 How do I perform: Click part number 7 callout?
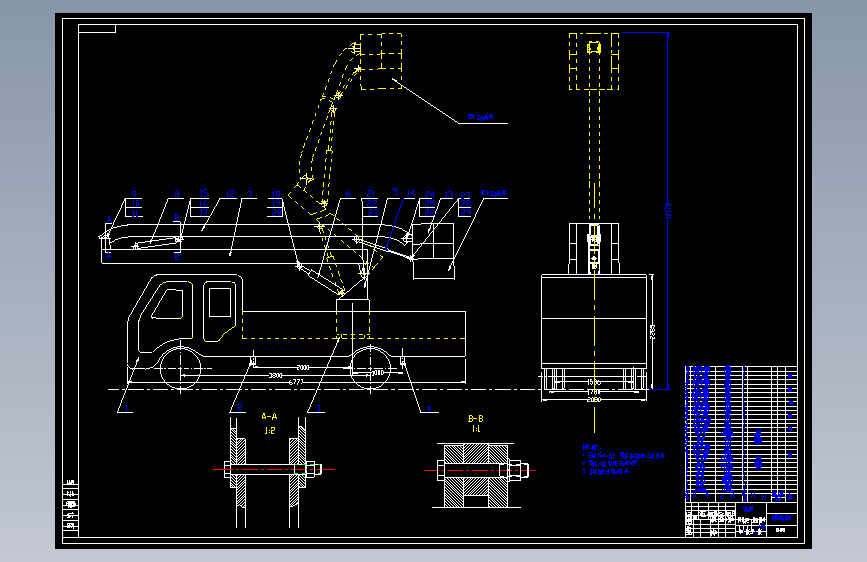click(x=250, y=194)
